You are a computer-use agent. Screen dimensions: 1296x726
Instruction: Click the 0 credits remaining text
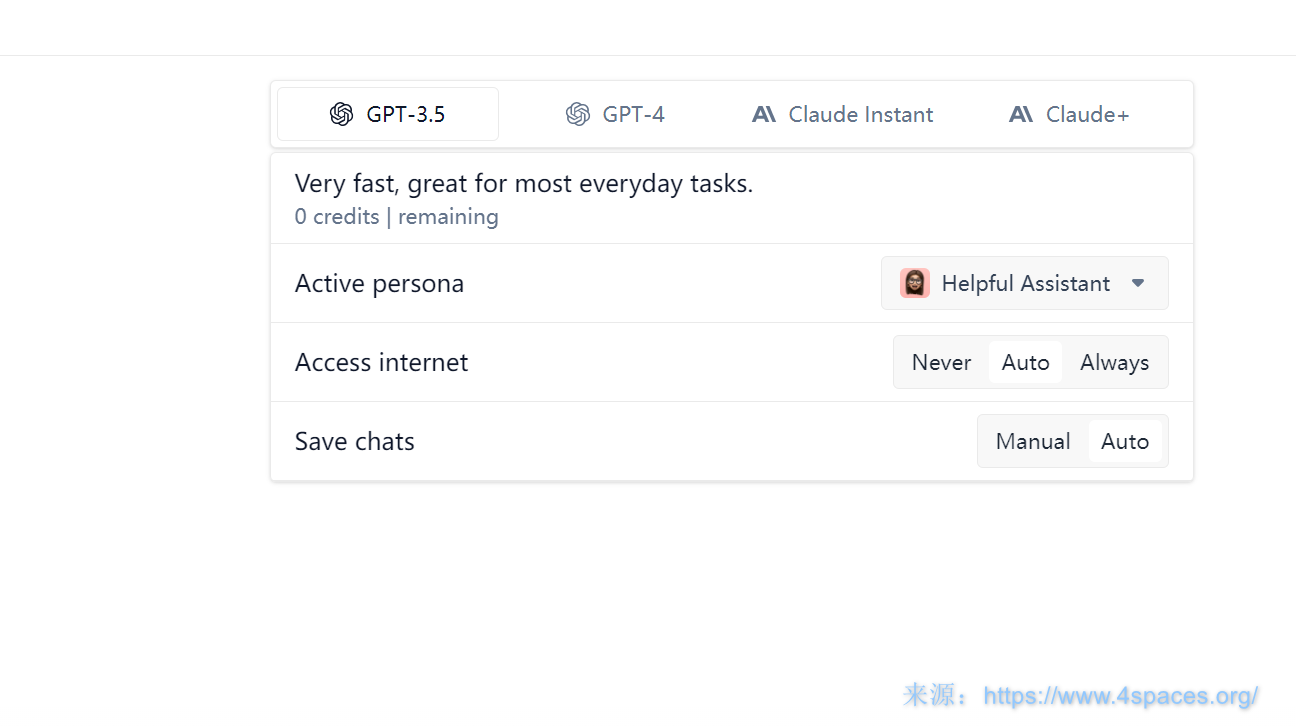click(x=396, y=217)
